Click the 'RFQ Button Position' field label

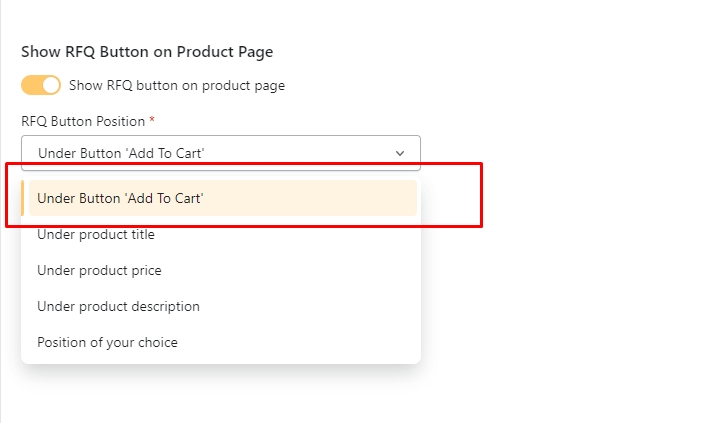coord(83,121)
